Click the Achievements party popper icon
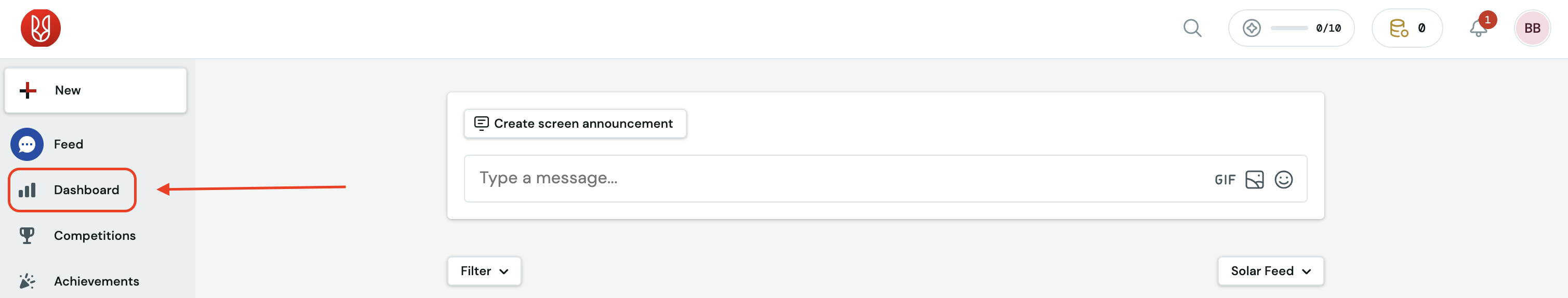Viewport: 1568px width, 298px height. click(x=27, y=281)
